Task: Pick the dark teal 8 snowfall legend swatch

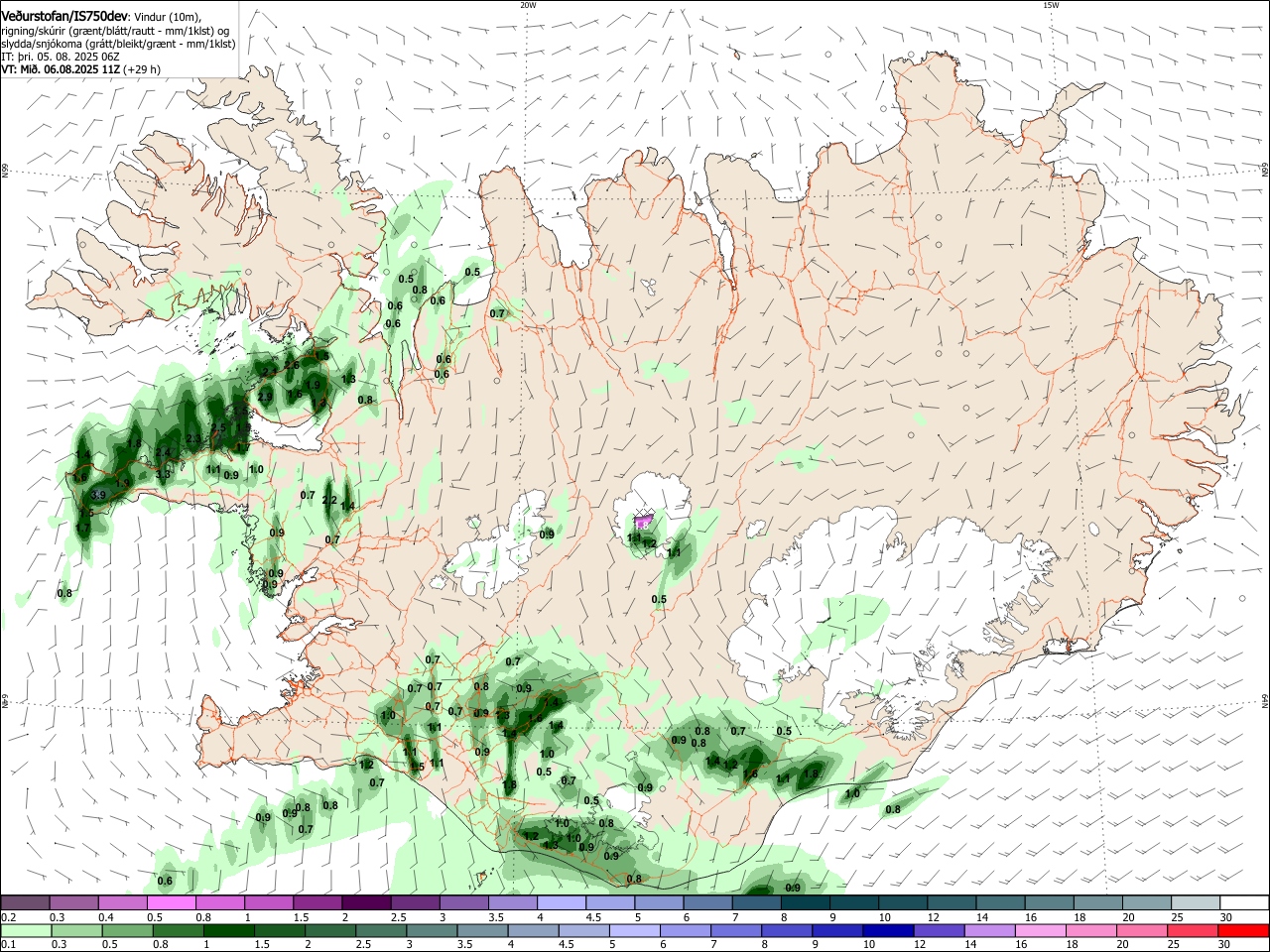Action: 805,902
